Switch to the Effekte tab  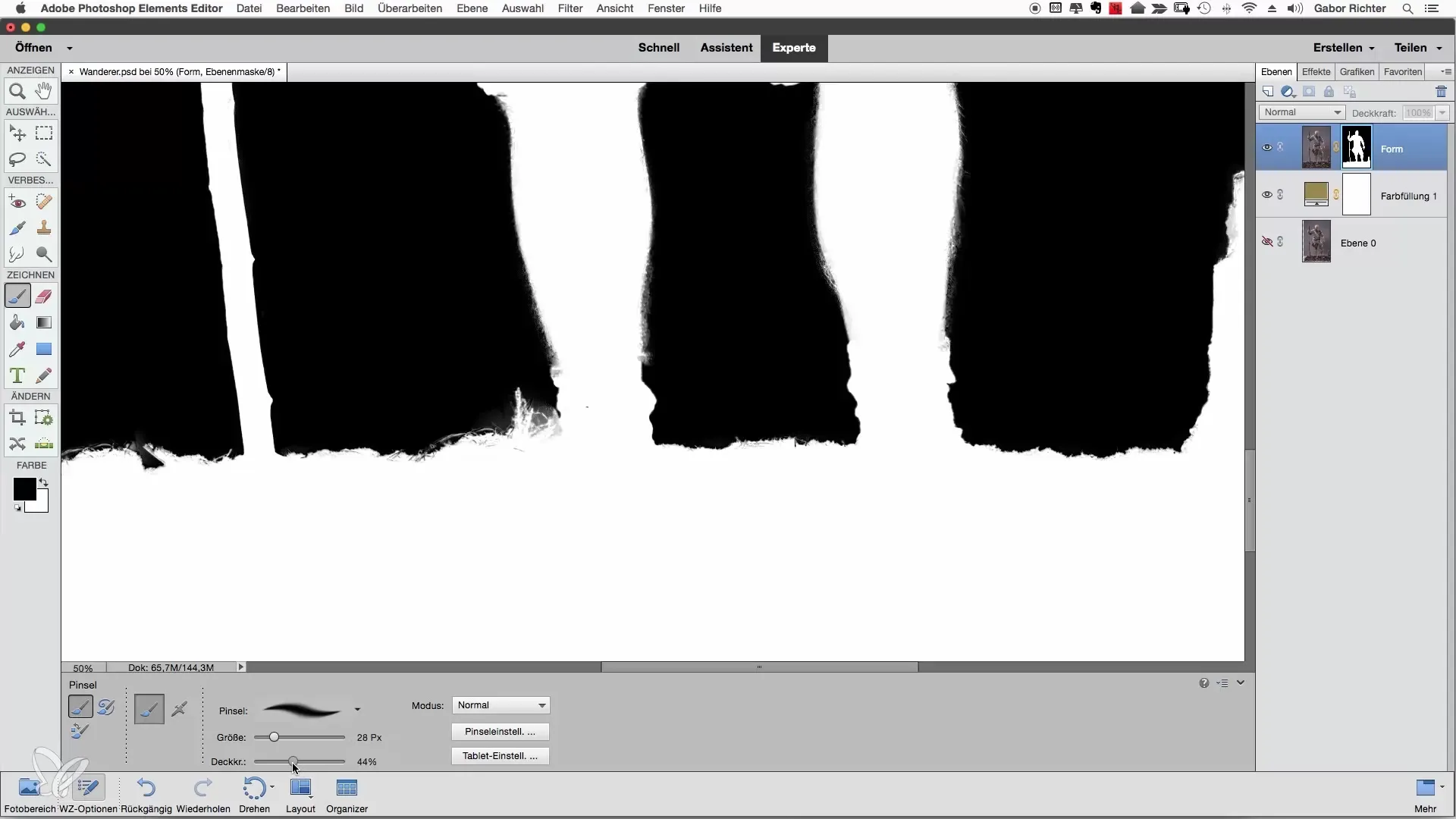(1316, 72)
